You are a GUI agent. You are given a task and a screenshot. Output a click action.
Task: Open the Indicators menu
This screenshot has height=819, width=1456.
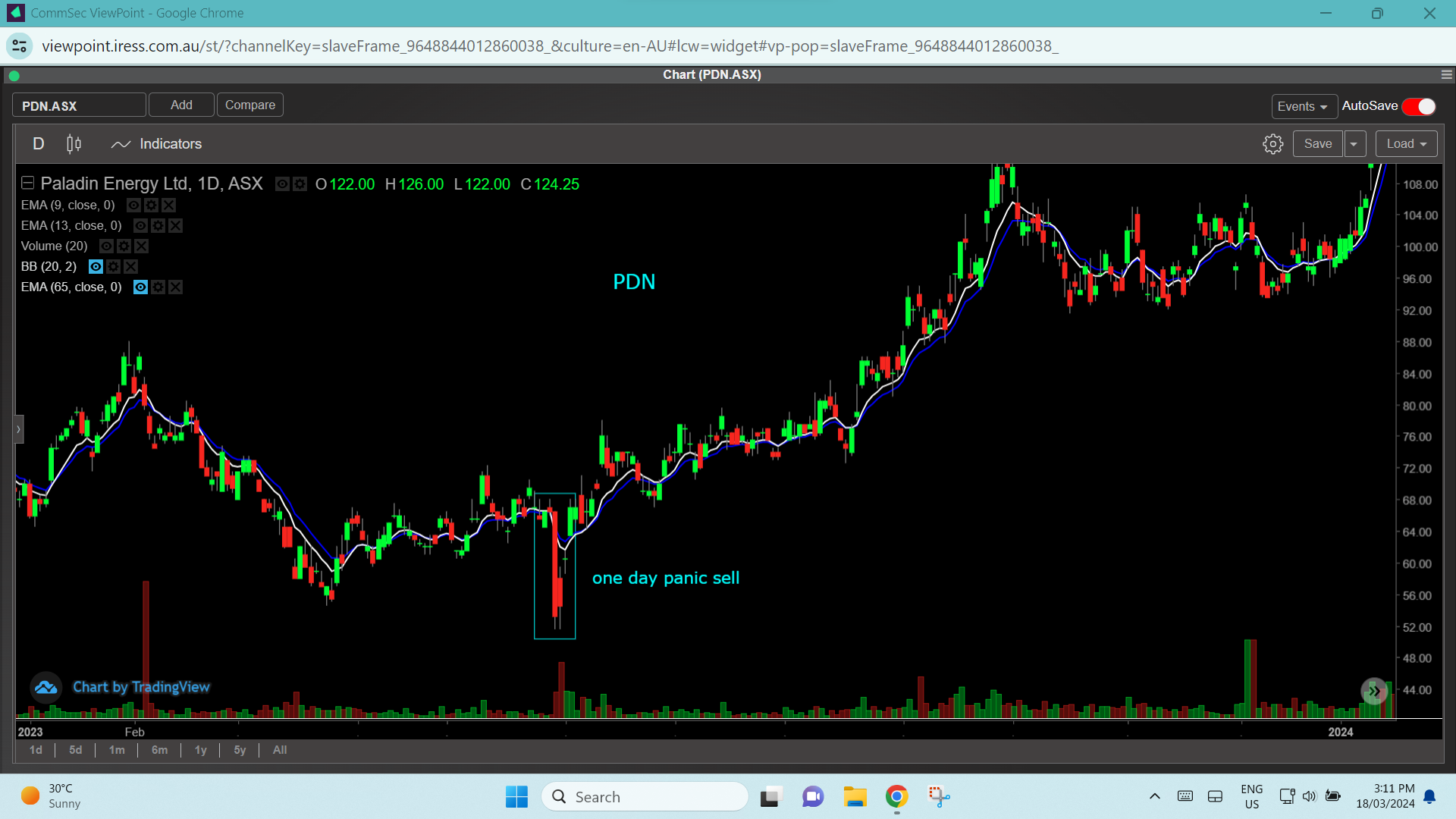[x=156, y=144]
